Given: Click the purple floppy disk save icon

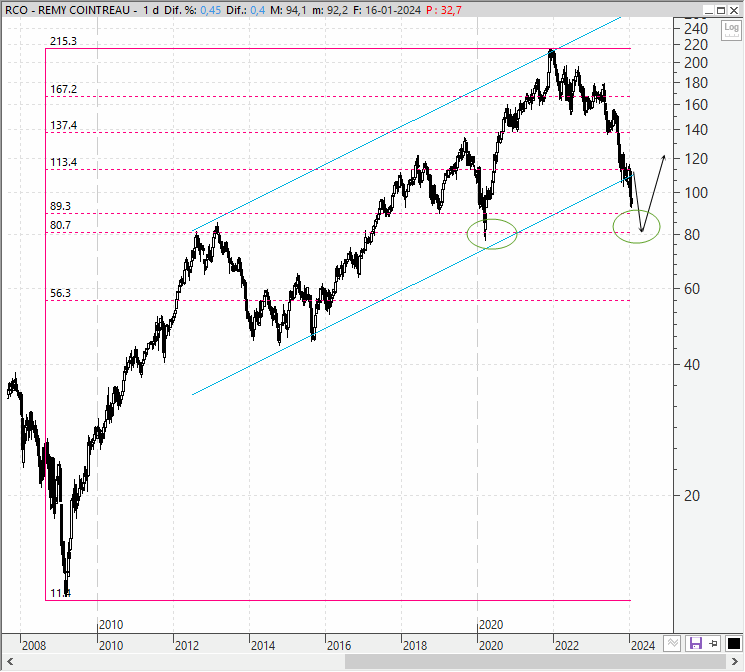Looking at the screenshot, I should pyautogui.click(x=696, y=644).
